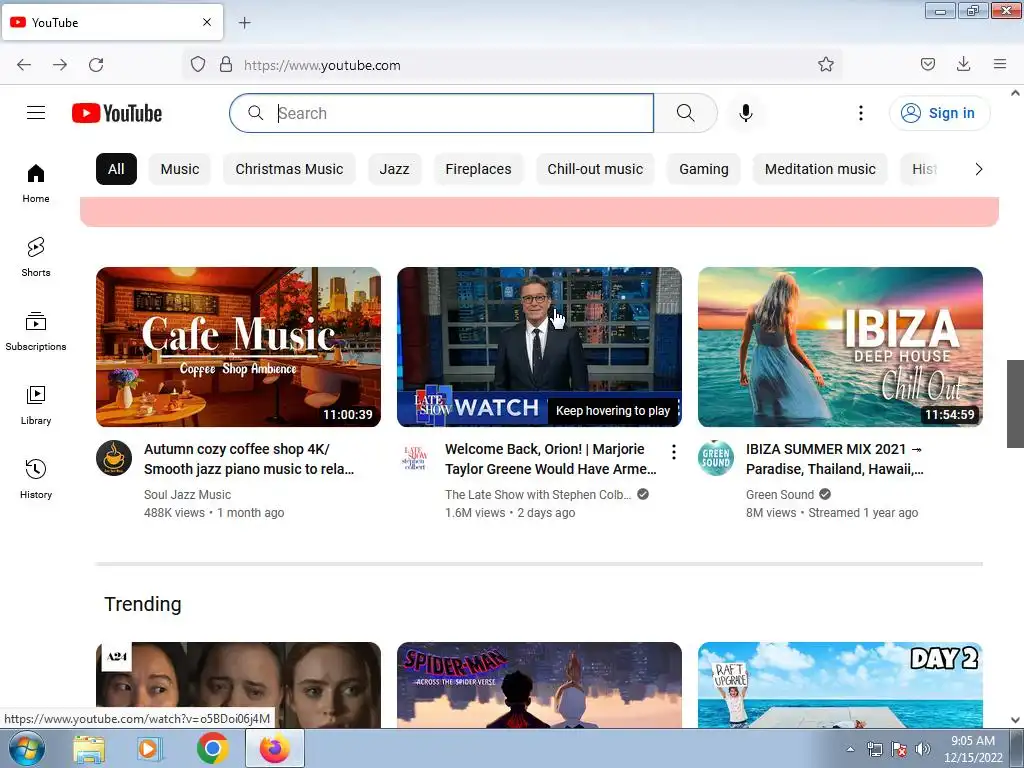Open 'IBIZA SUMMER MIX 2021' title

point(835,459)
